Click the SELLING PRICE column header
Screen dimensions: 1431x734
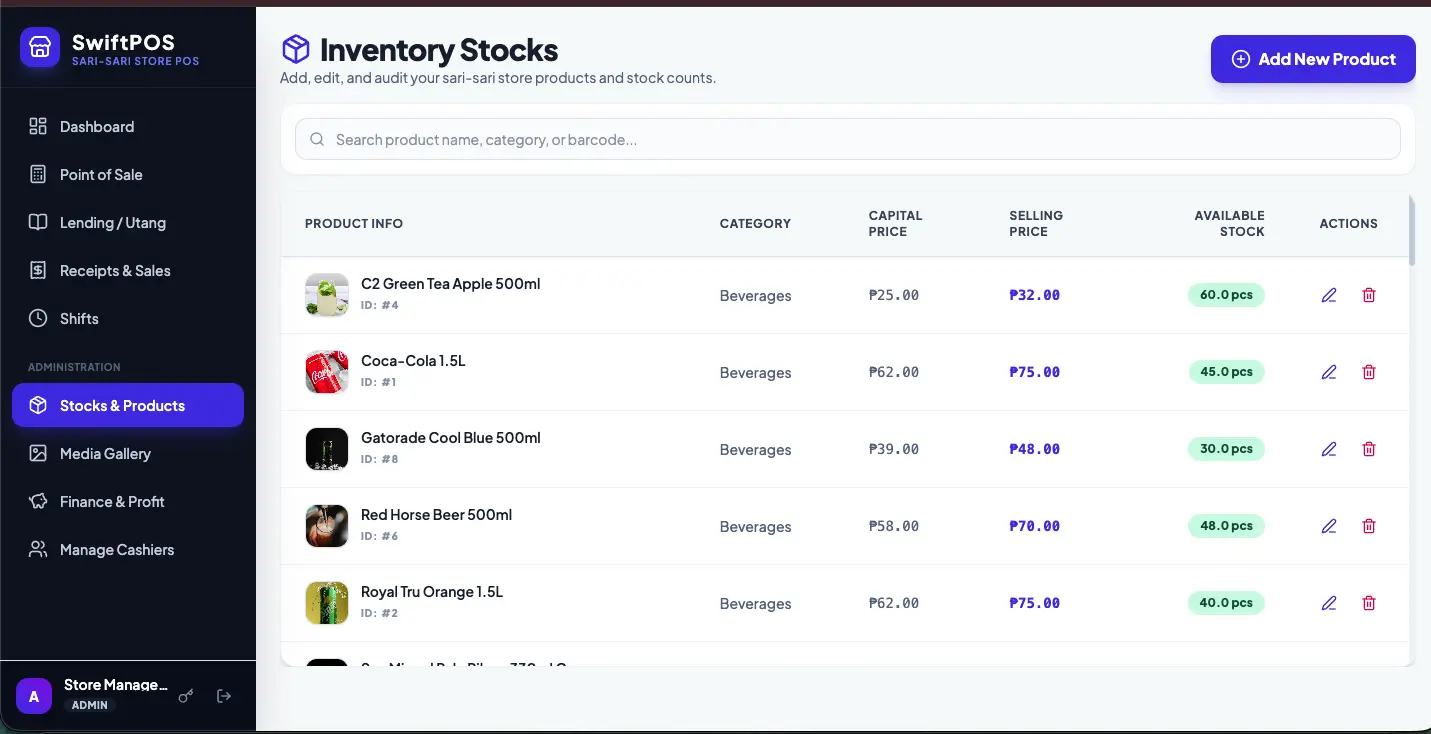pos(1036,224)
